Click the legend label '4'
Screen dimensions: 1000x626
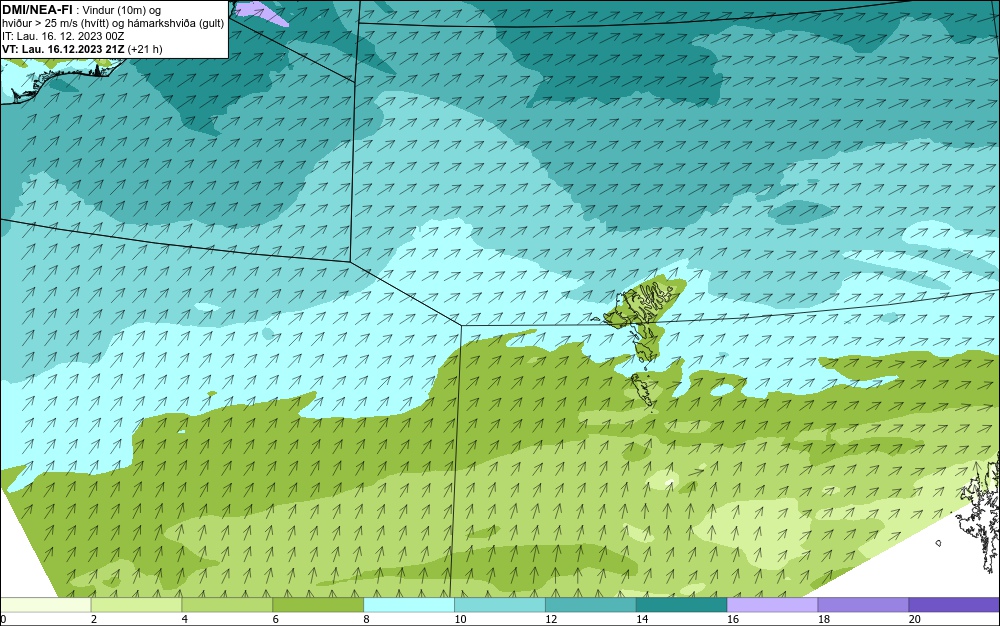point(185,619)
